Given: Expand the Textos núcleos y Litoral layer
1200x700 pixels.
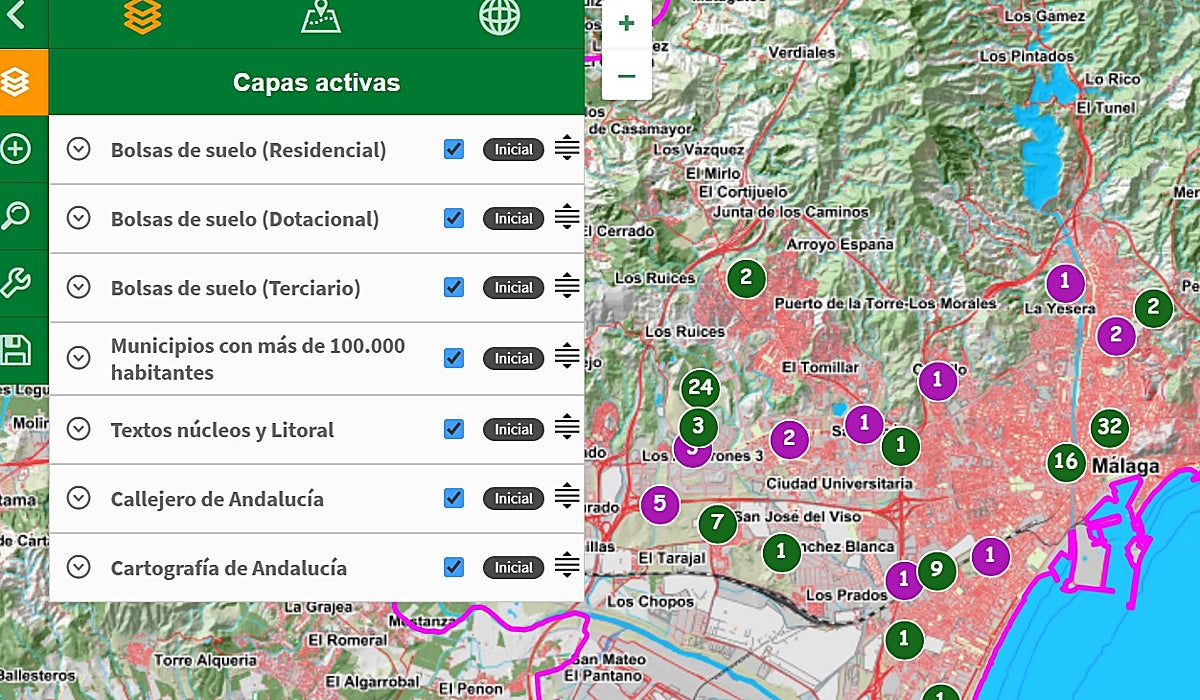Looking at the screenshot, I should coord(79,429).
